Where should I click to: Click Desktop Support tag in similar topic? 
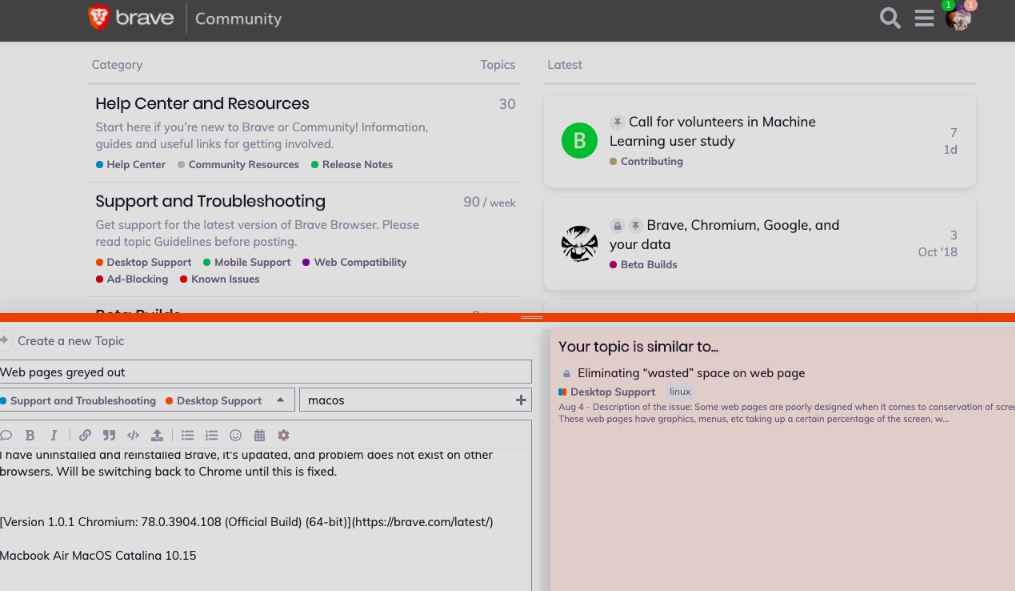pyautogui.click(x=607, y=392)
